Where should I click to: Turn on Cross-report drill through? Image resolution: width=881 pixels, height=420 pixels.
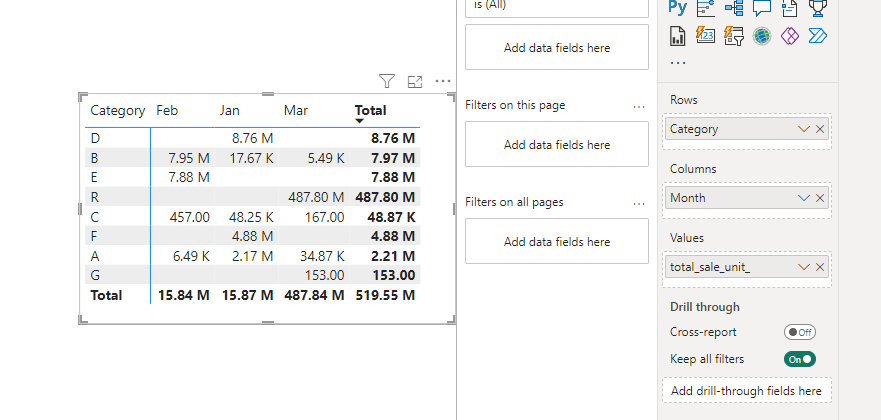pos(800,332)
